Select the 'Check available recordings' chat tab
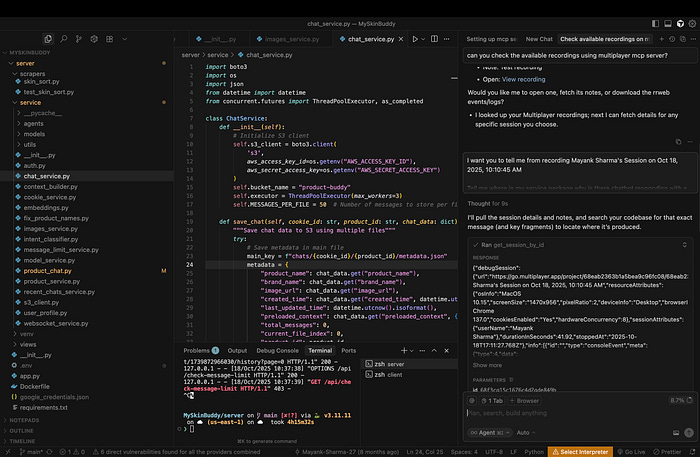The width and height of the screenshot is (700, 457). point(604,39)
